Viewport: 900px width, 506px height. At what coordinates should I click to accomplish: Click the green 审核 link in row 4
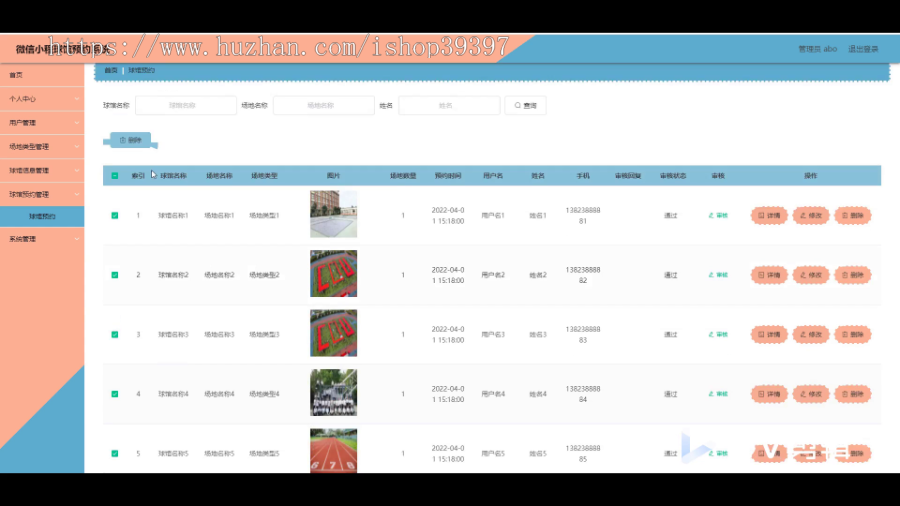tap(718, 394)
